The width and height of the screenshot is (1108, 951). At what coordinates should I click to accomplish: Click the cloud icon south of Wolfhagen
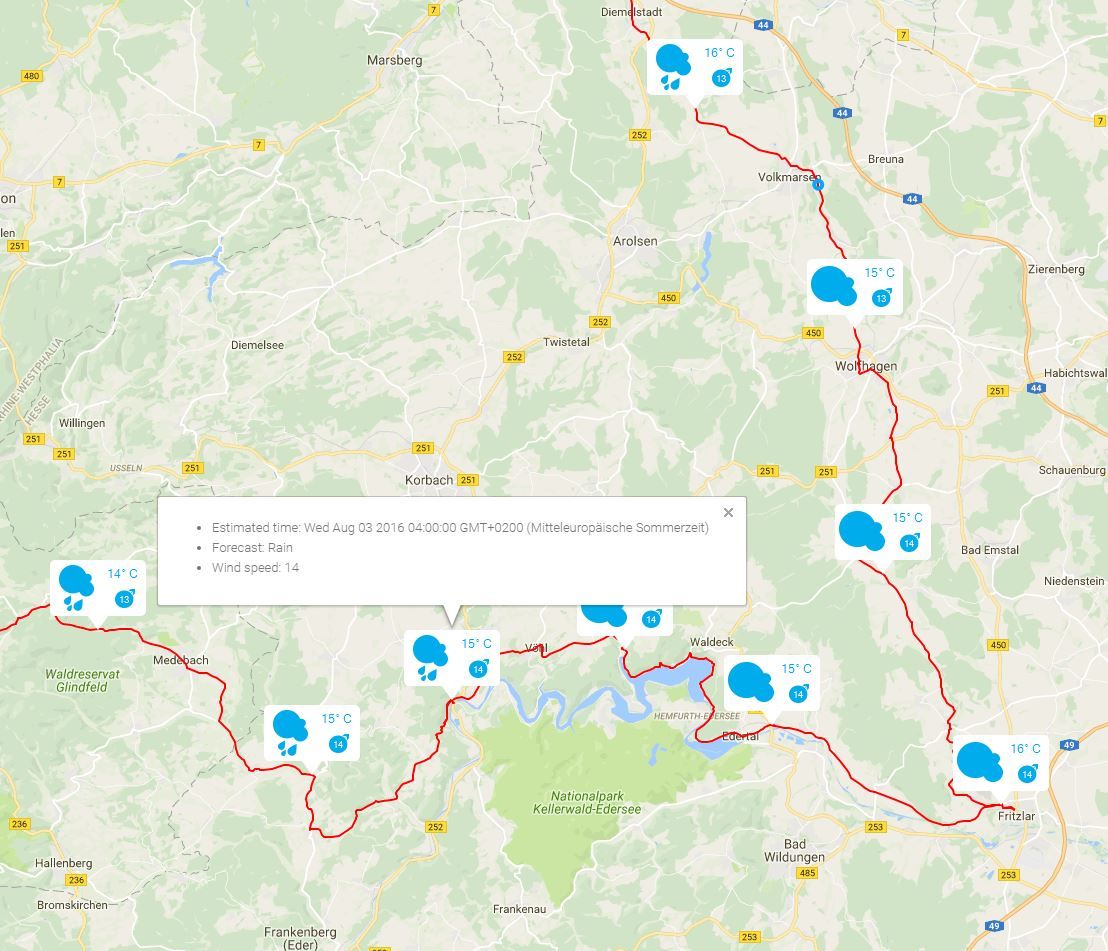861,531
